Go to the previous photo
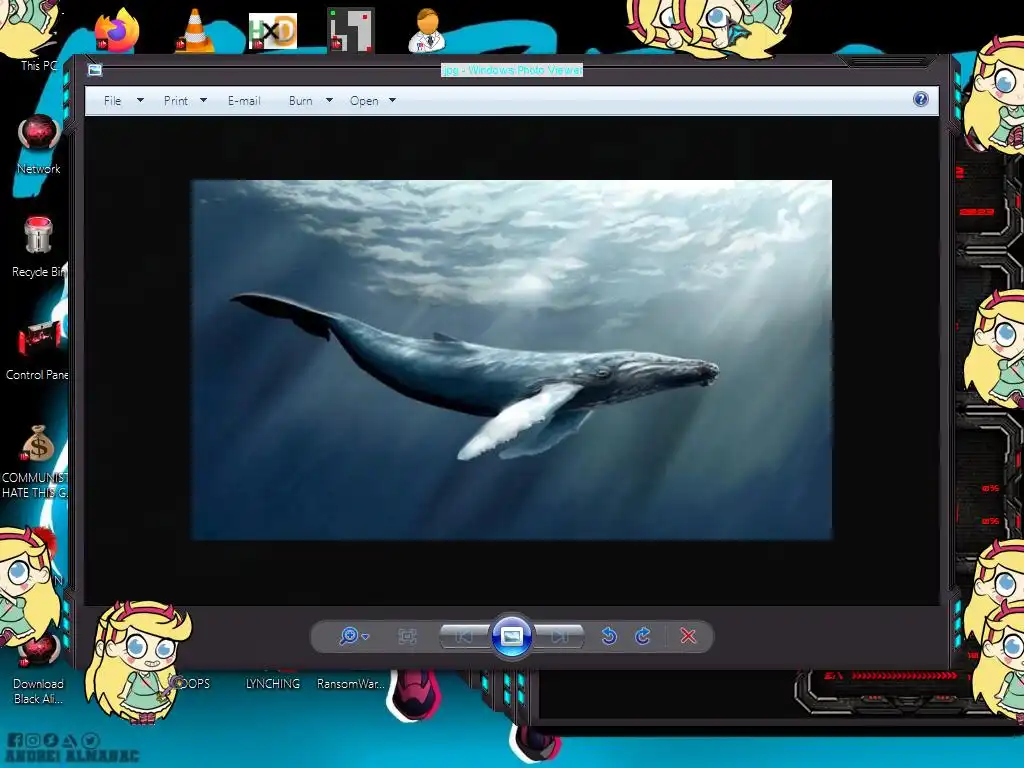The height and width of the screenshot is (768, 1024). point(464,636)
